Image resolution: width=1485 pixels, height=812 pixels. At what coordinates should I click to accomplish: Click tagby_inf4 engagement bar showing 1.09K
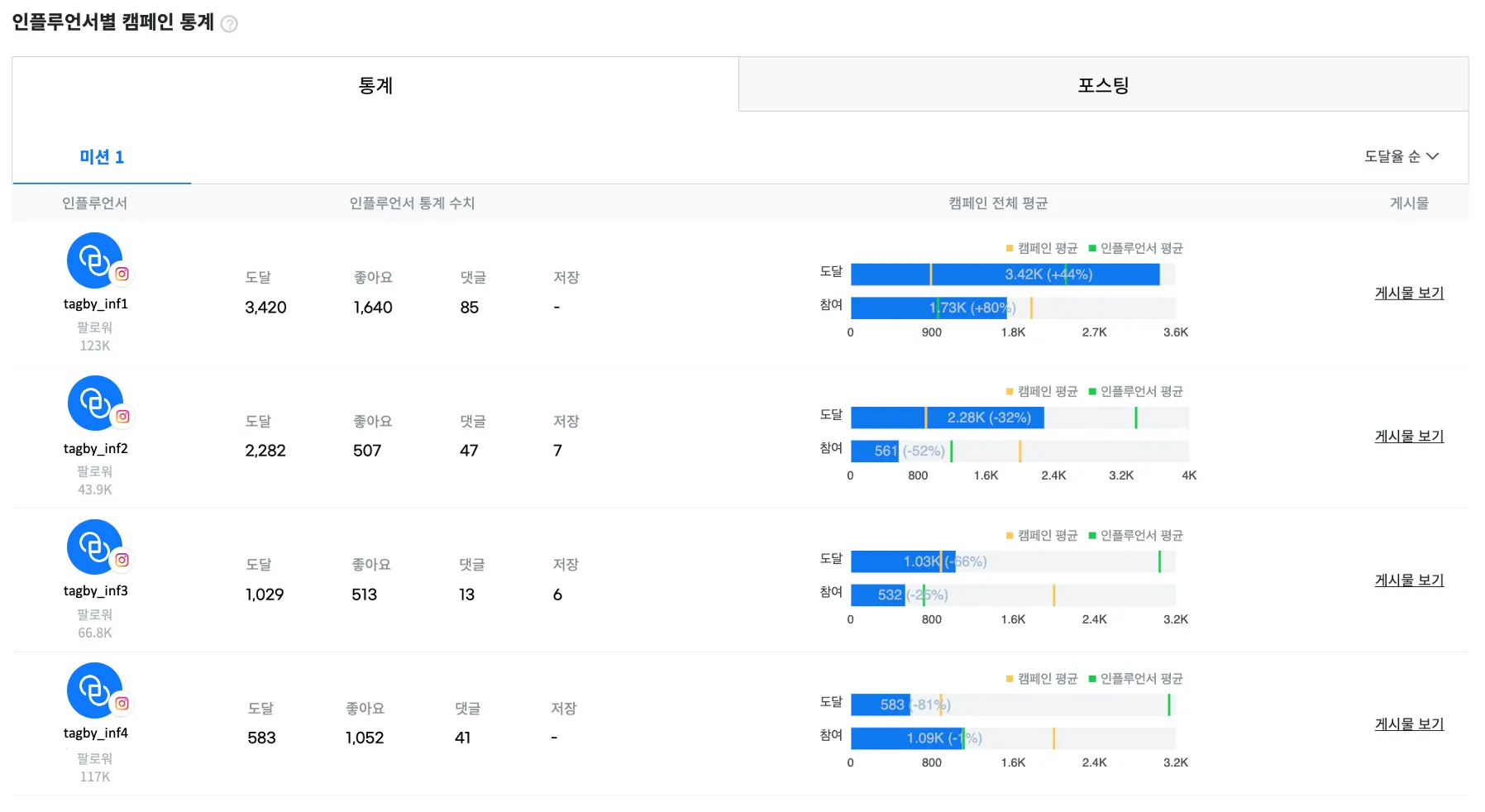906,738
